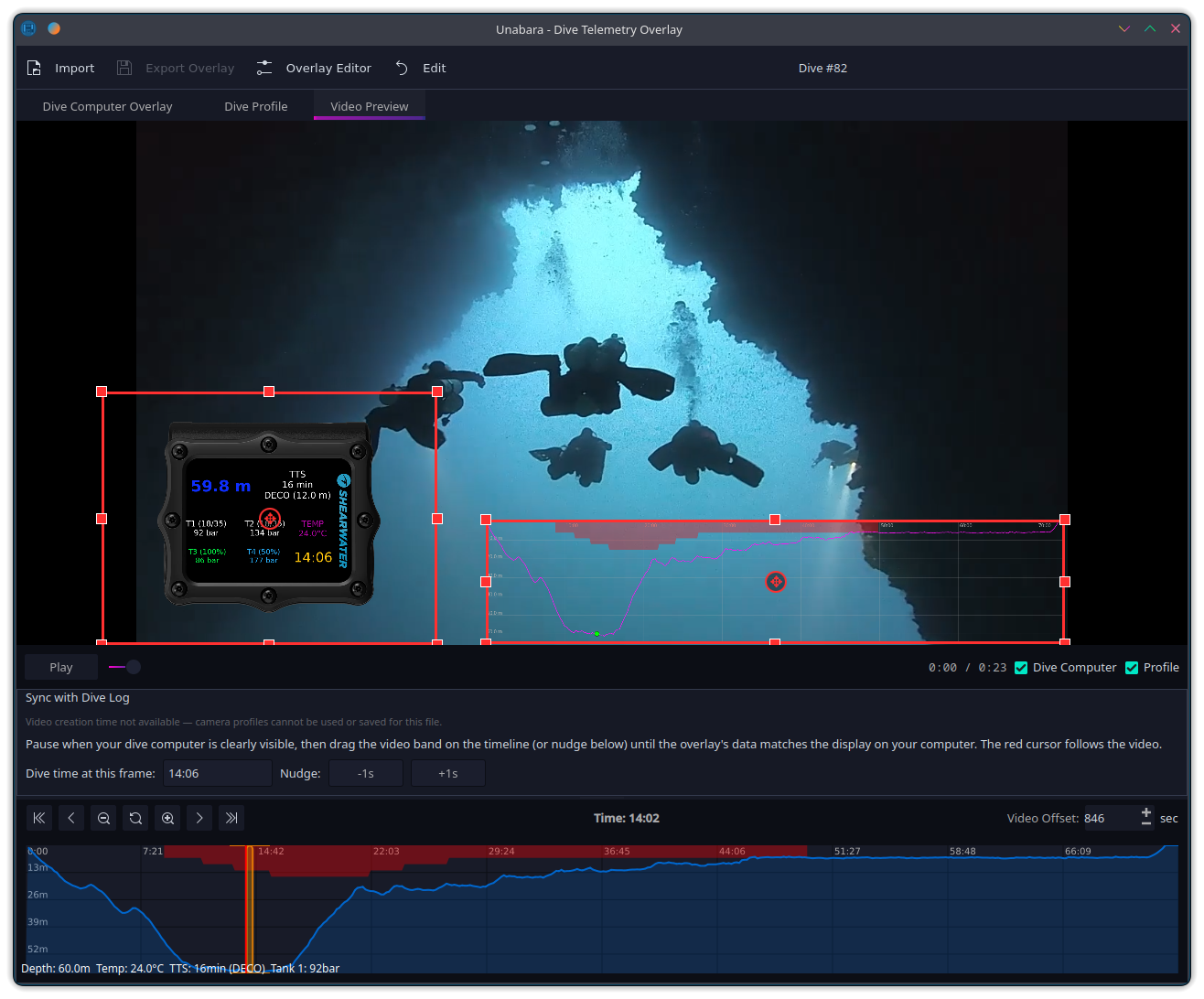Click the 44:06 timeline tick label
Image resolution: width=1204 pixels, height=999 pixels.
(x=732, y=851)
